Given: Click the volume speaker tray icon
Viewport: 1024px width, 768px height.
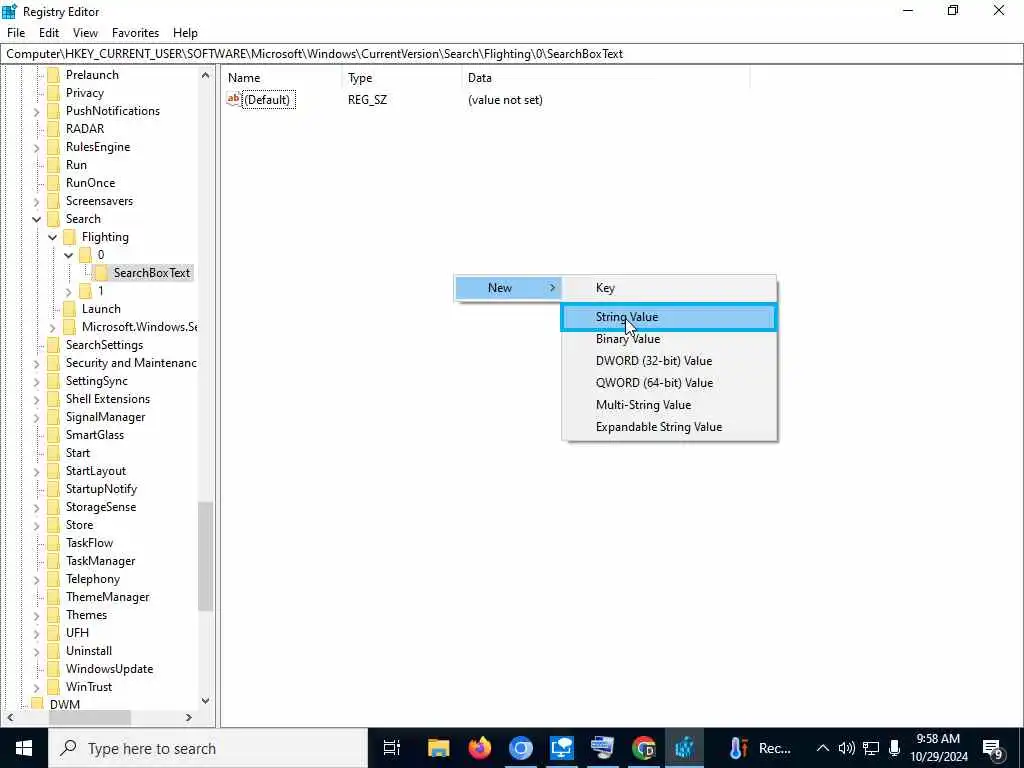Looking at the screenshot, I should coord(846,748).
